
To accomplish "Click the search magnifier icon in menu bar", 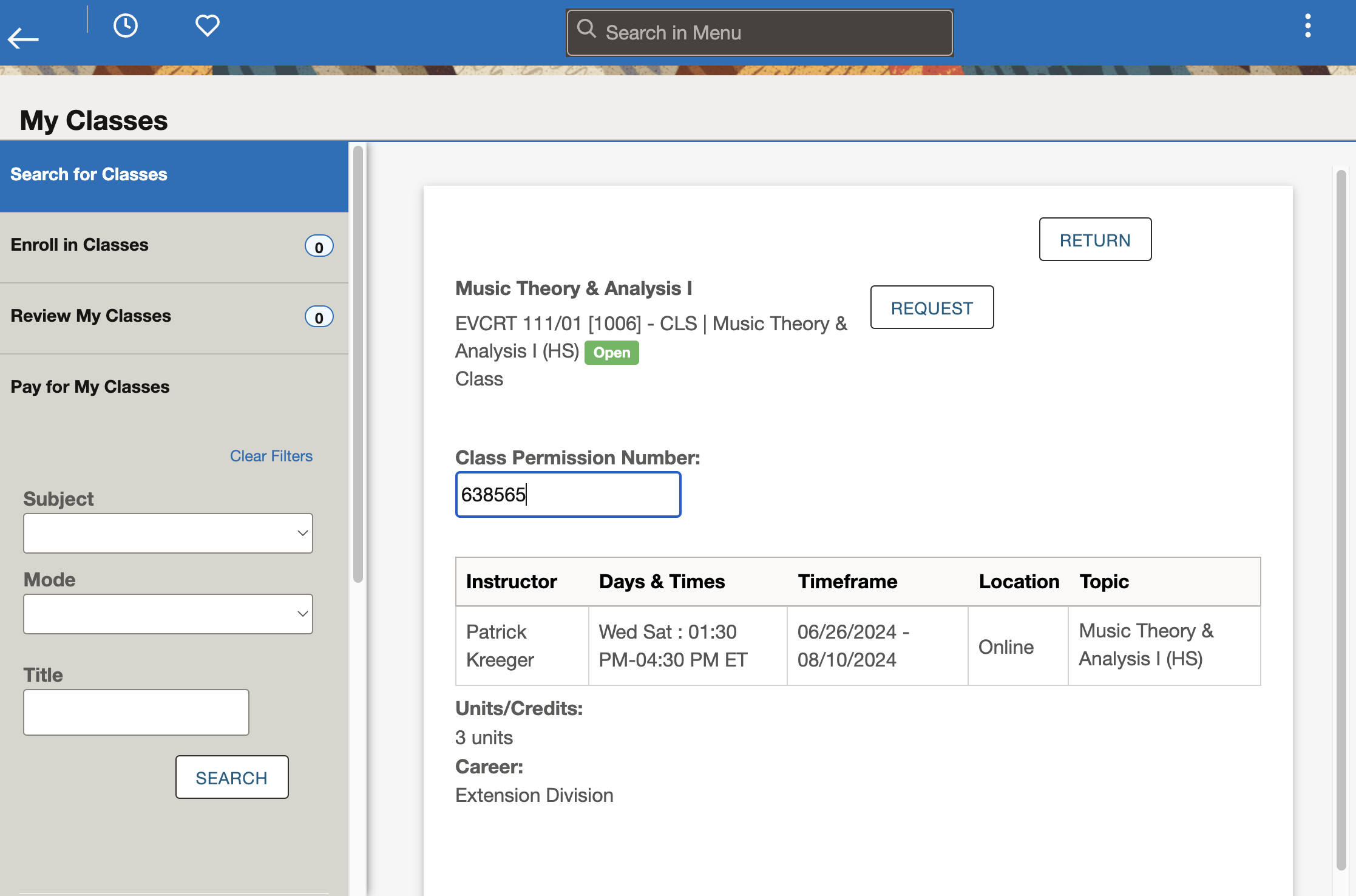I will 586,29.
